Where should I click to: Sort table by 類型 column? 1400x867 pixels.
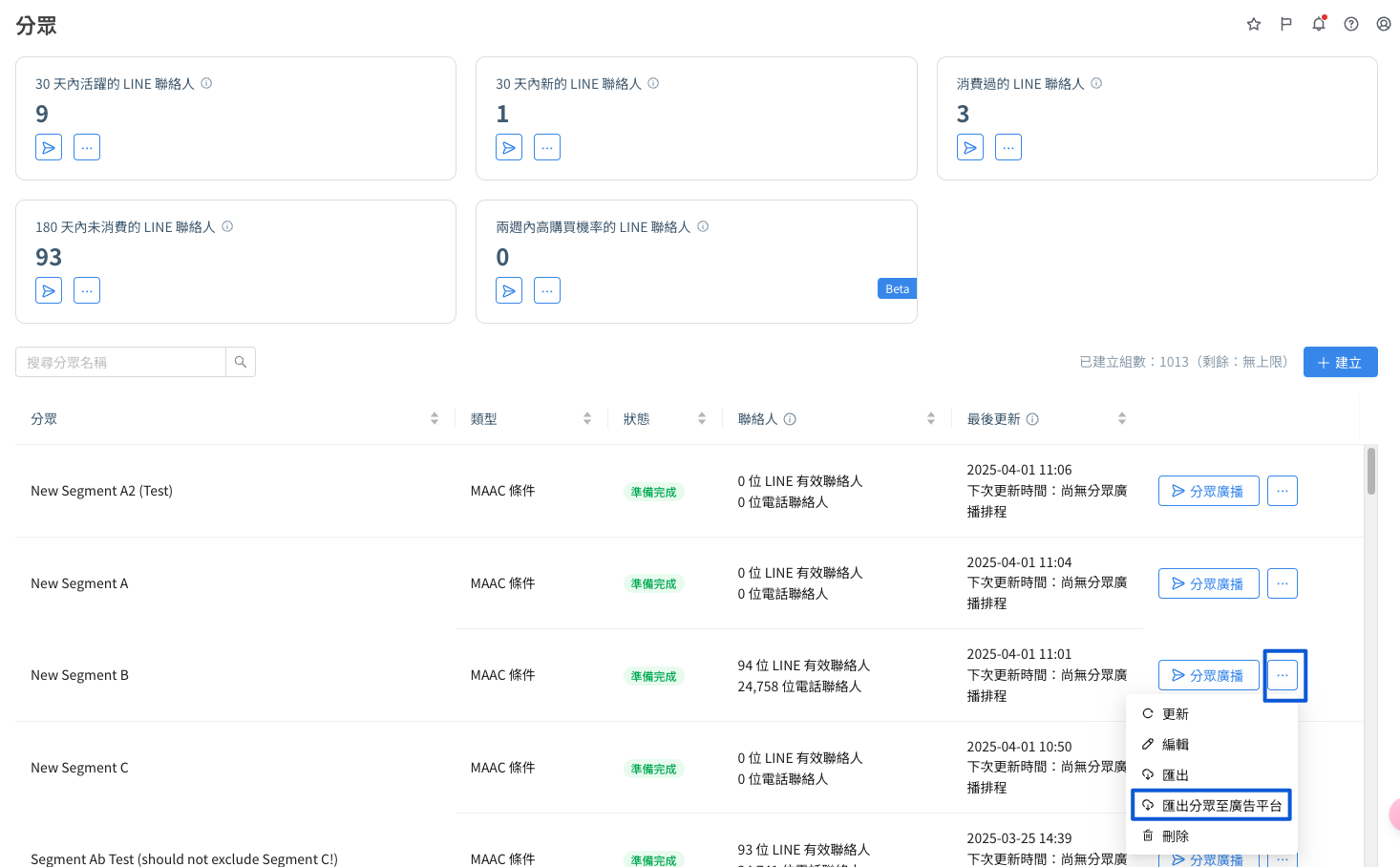[x=587, y=418]
